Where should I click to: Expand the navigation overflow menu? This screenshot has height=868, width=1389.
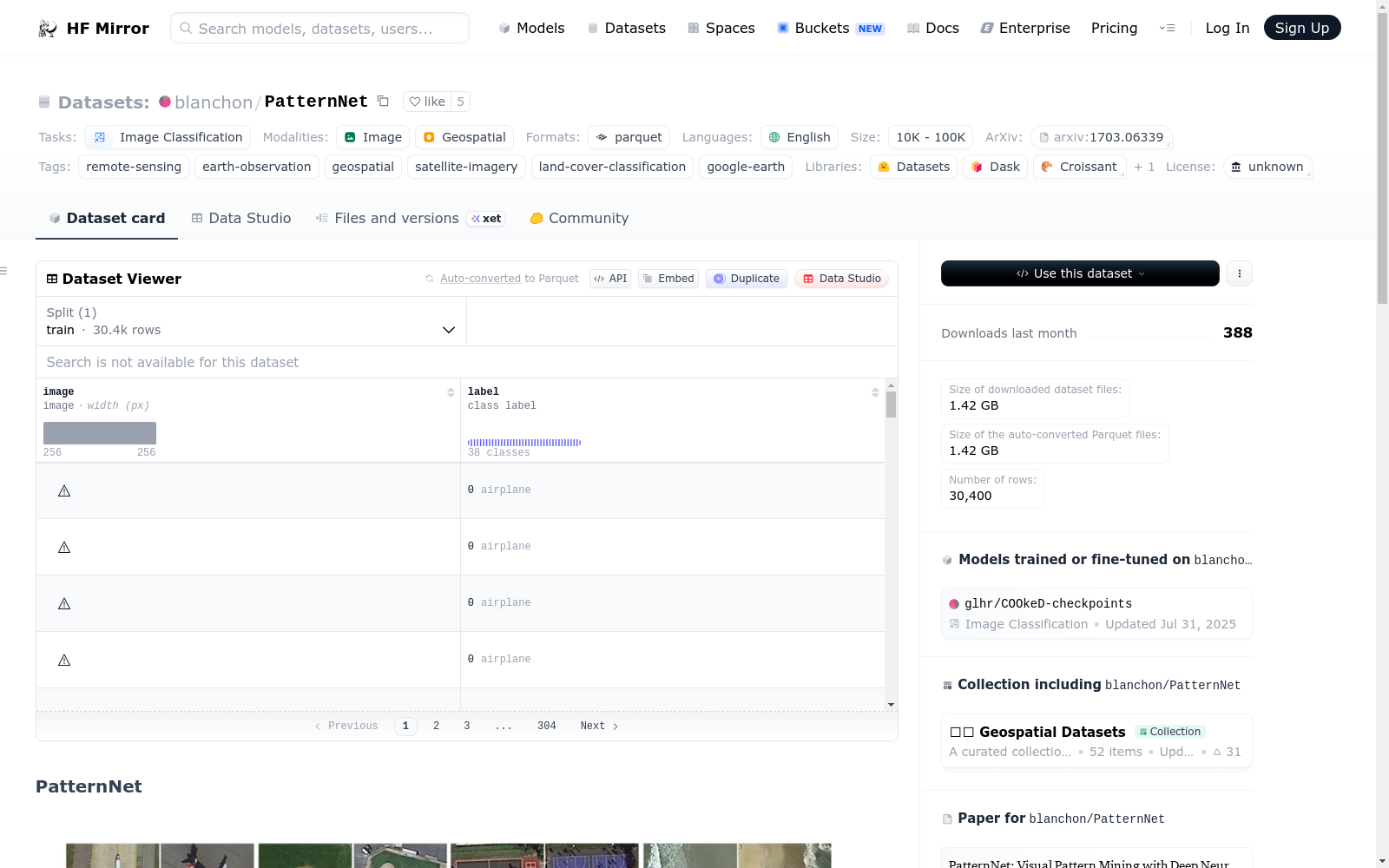(x=1167, y=28)
